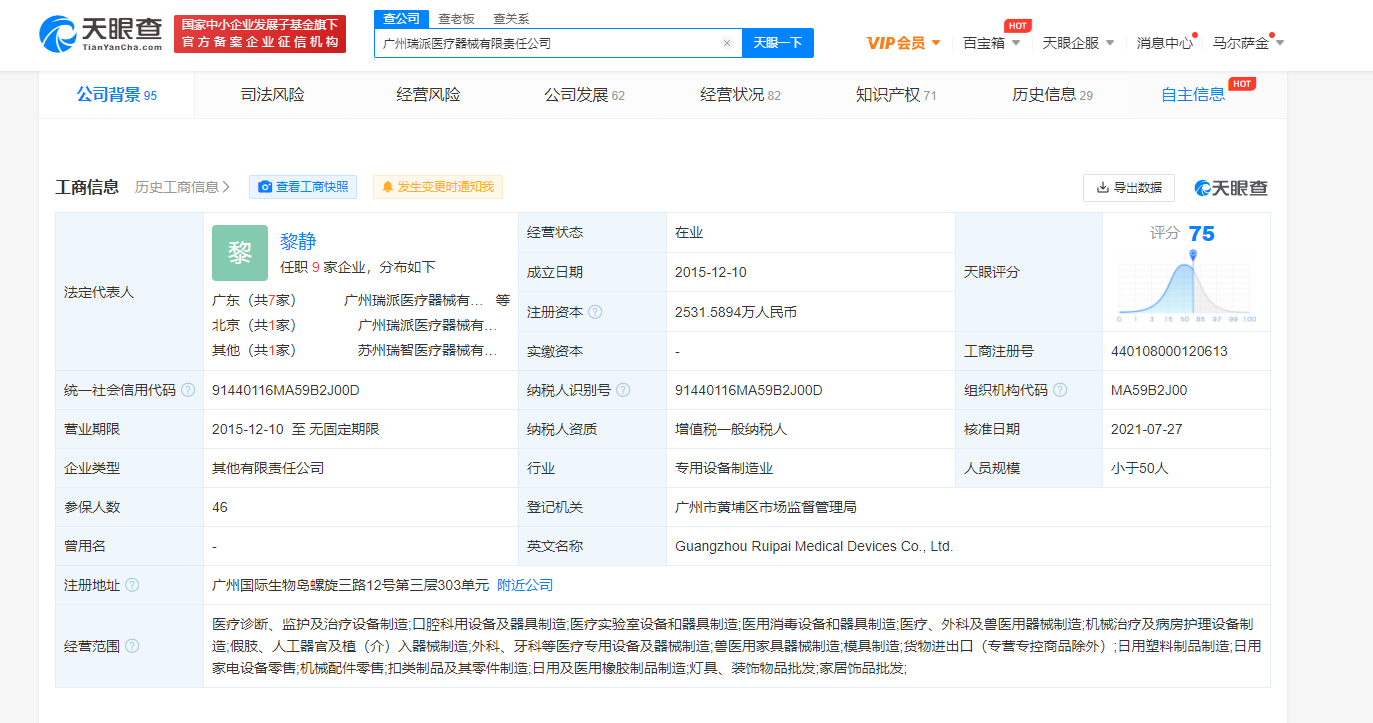Click the Tianyancha logo icon
The image size is (1373, 723).
57,34
